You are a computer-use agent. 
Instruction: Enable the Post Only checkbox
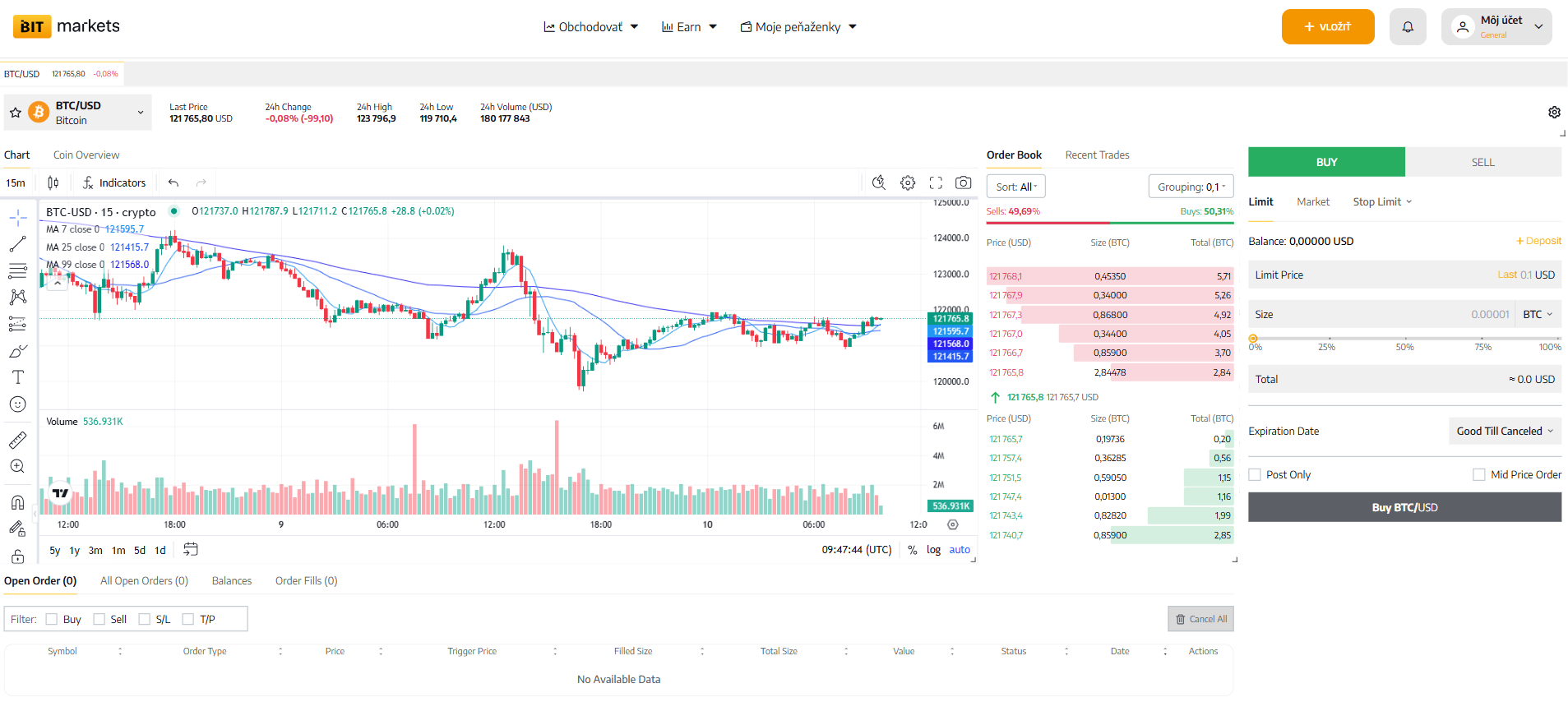[1255, 475]
